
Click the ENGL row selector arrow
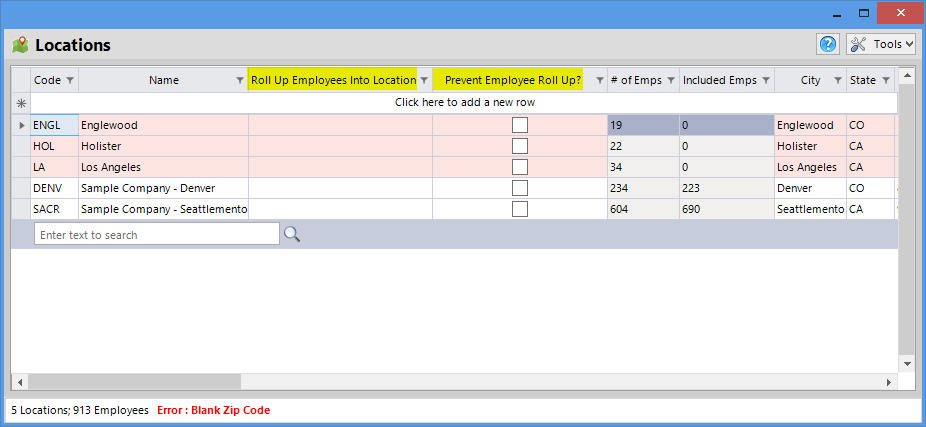click(x=22, y=125)
